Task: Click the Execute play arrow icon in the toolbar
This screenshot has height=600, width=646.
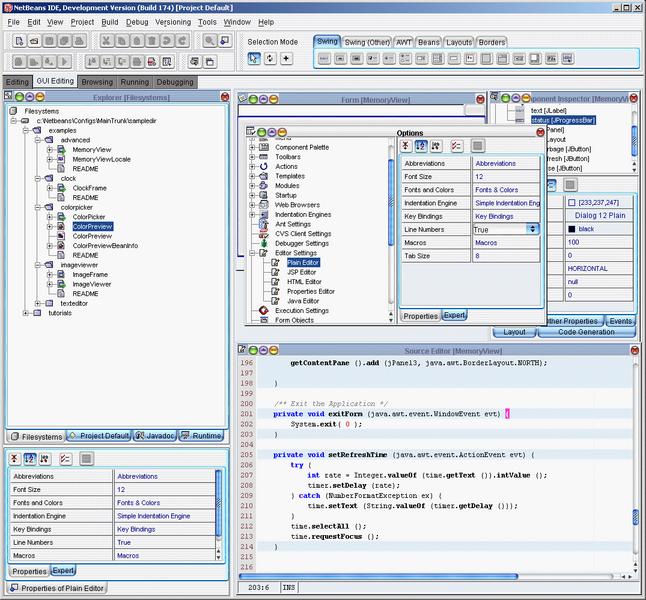Action: pyautogui.click(x=64, y=62)
